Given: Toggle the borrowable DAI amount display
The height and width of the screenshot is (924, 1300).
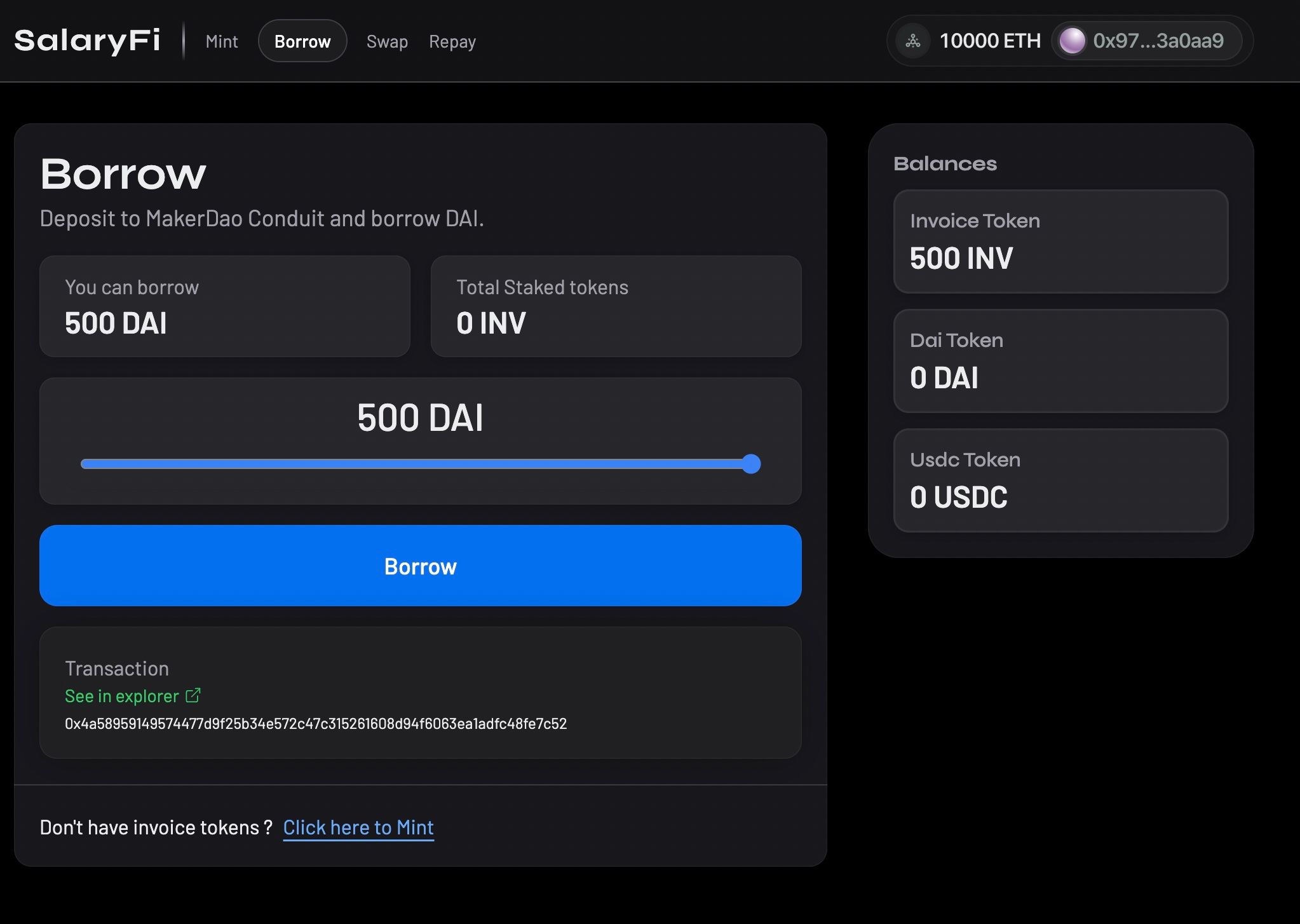Looking at the screenshot, I should (225, 306).
